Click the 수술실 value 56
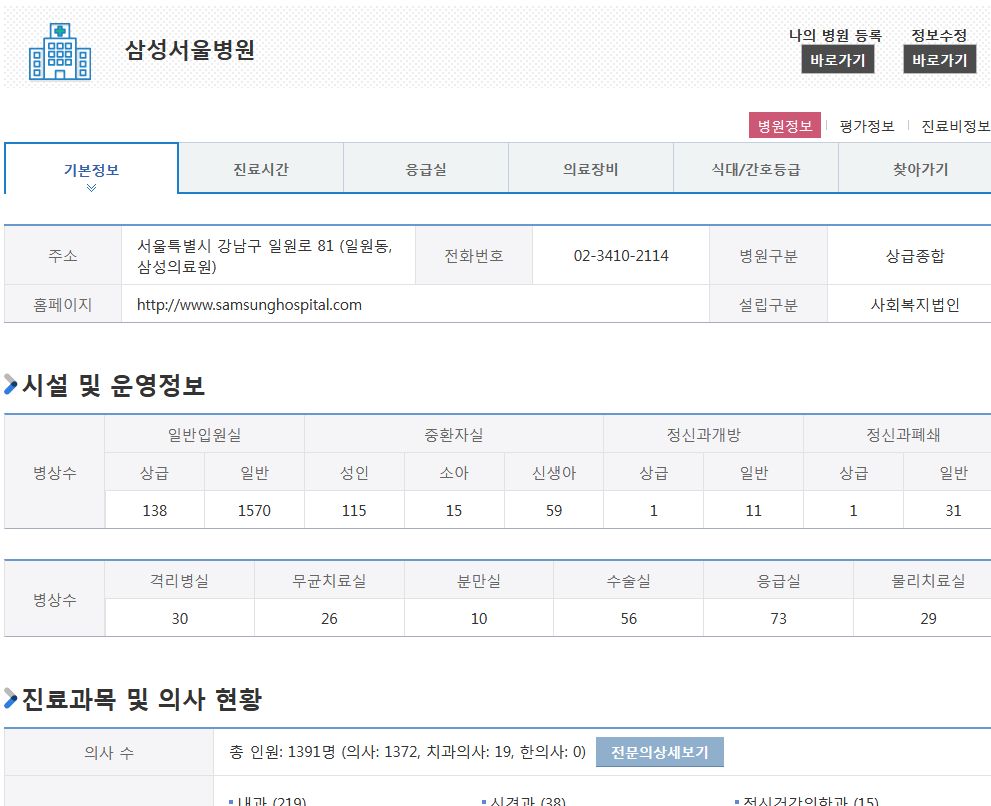Screen dimensions: 991x806 [629, 618]
